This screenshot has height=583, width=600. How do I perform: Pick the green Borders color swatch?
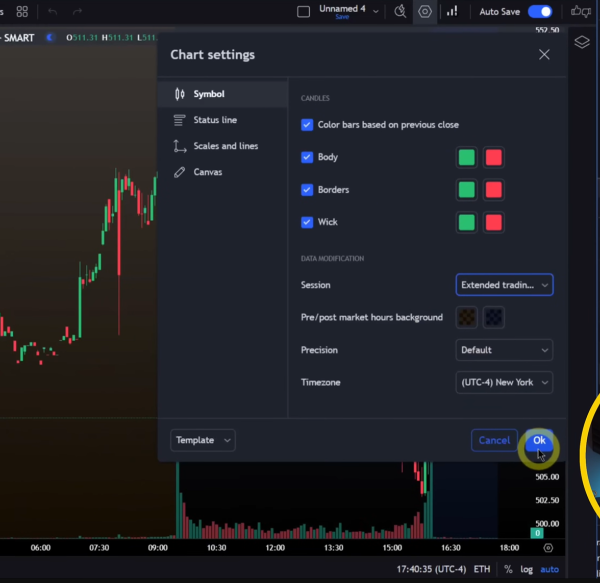coord(466,190)
